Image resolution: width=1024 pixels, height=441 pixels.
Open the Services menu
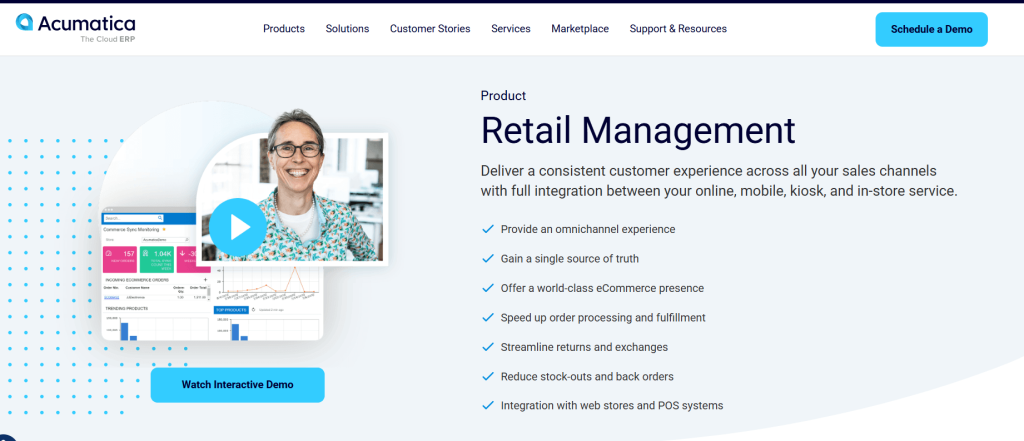point(511,29)
